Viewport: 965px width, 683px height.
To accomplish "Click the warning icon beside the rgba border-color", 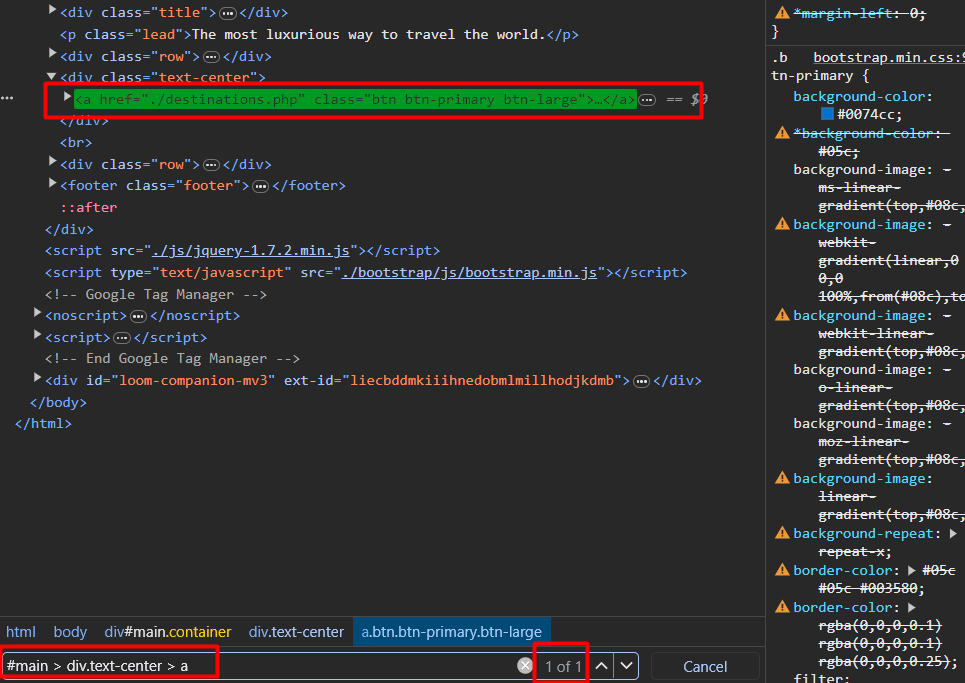I will (782, 606).
